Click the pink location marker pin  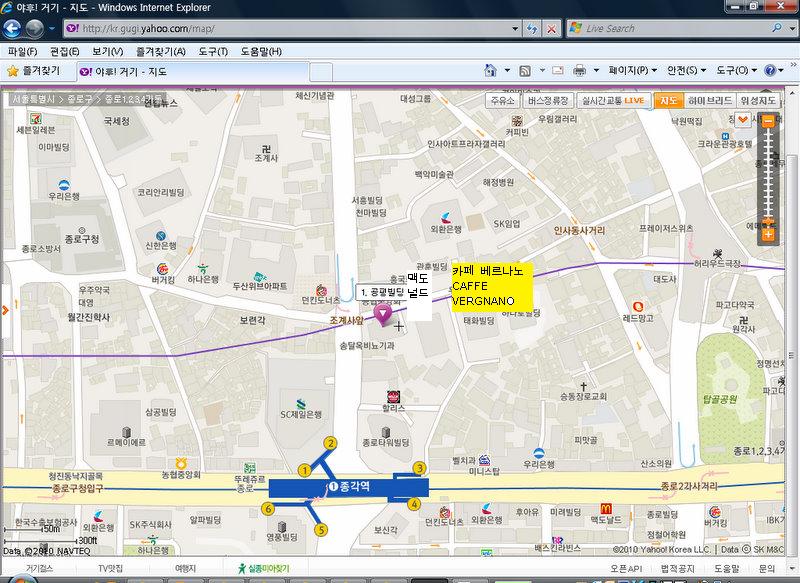point(382,314)
